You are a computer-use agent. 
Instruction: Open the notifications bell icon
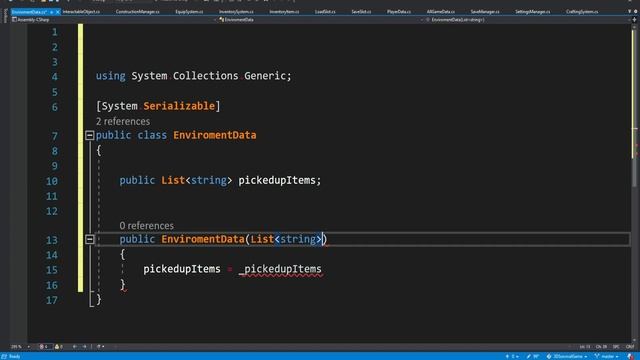pos(630,356)
